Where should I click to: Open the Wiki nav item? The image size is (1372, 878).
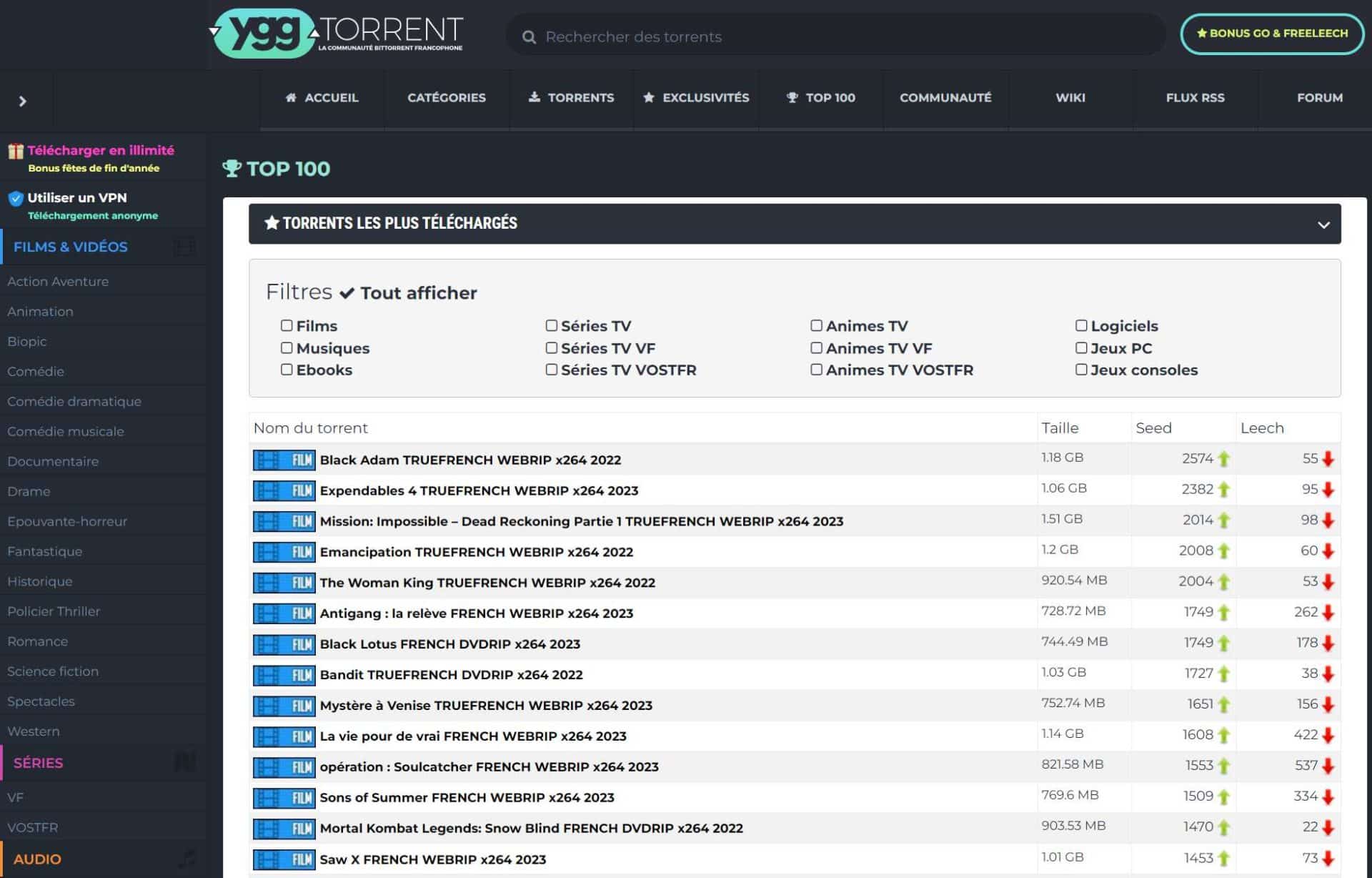tap(1070, 98)
